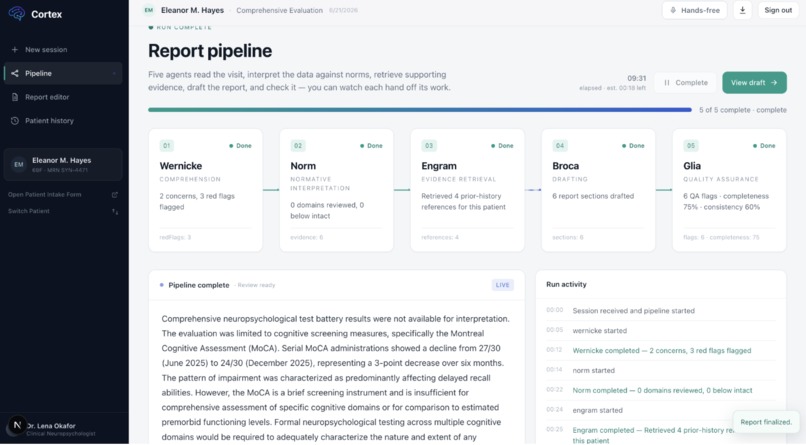Open the Engram Evidence Retrieval card
Screen dimensions: 806x445
click(x=467, y=190)
